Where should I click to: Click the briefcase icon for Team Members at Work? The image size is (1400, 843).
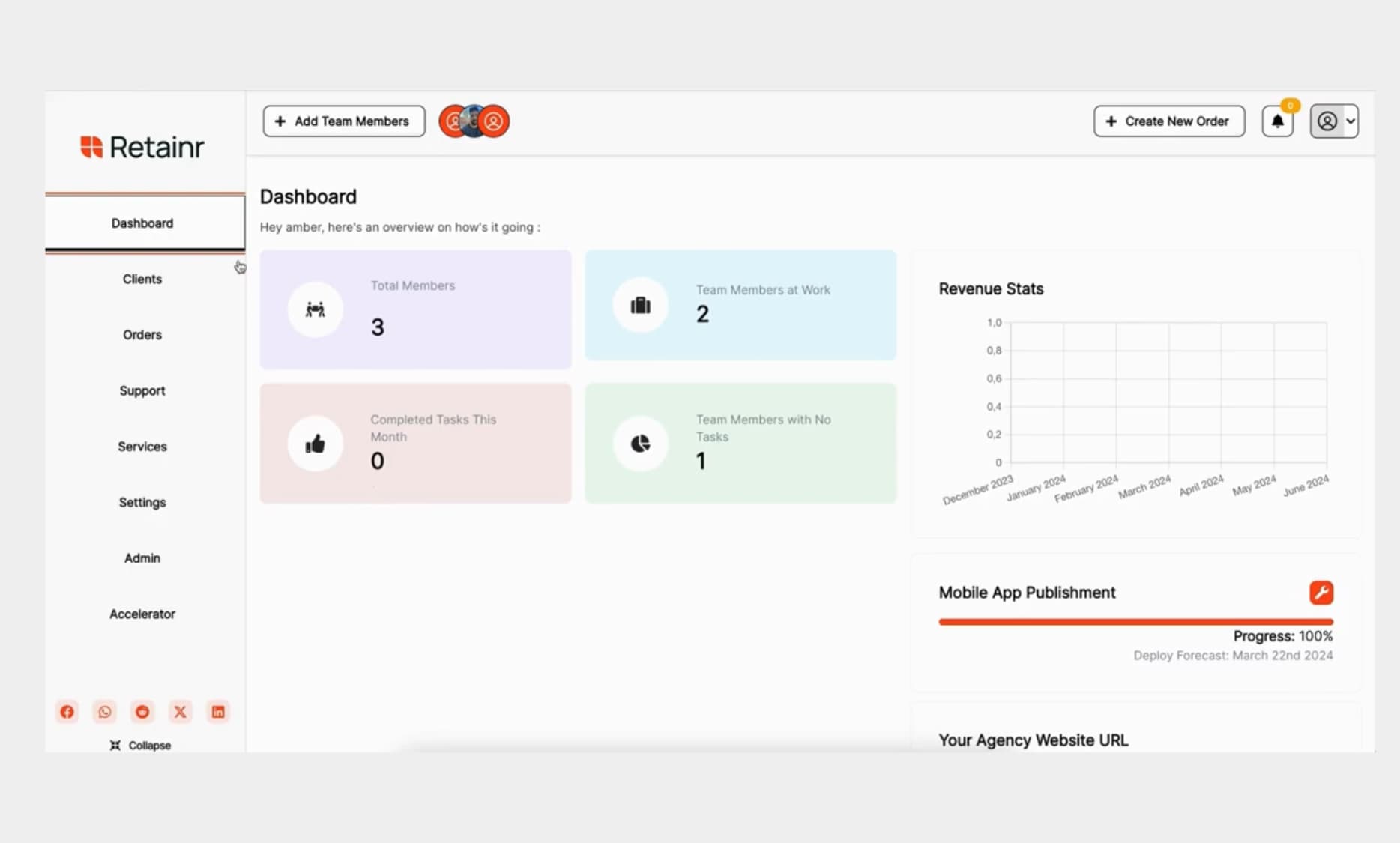[x=641, y=306]
